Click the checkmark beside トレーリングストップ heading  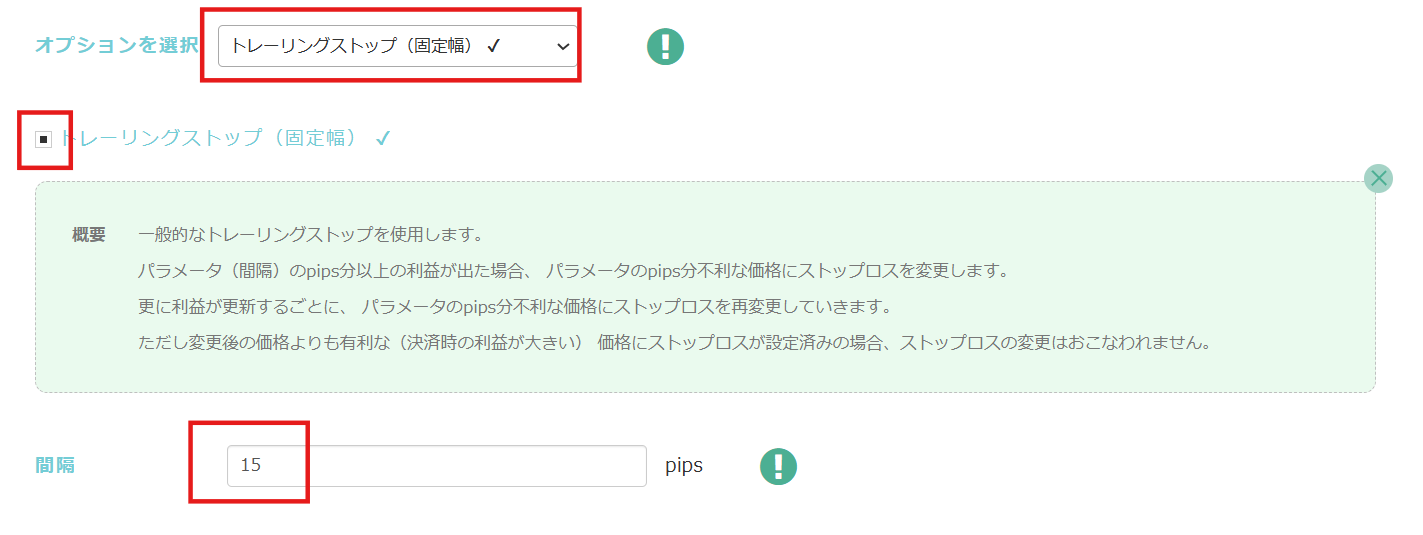click(x=383, y=139)
